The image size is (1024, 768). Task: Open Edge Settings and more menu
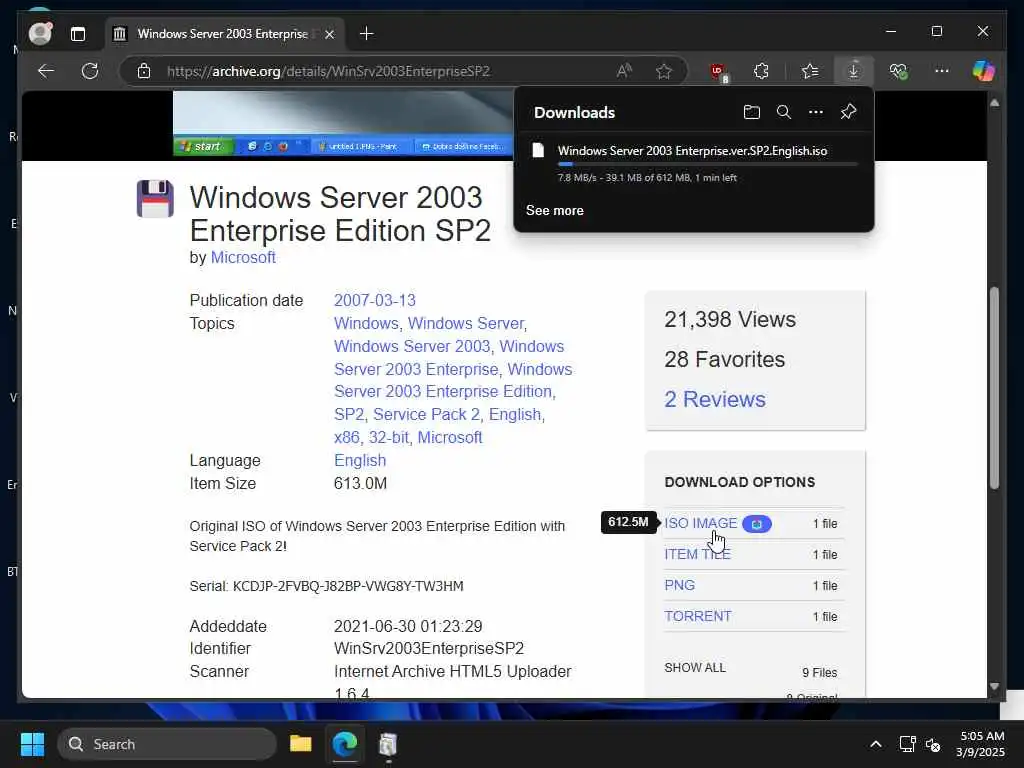[x=941, y=71]
